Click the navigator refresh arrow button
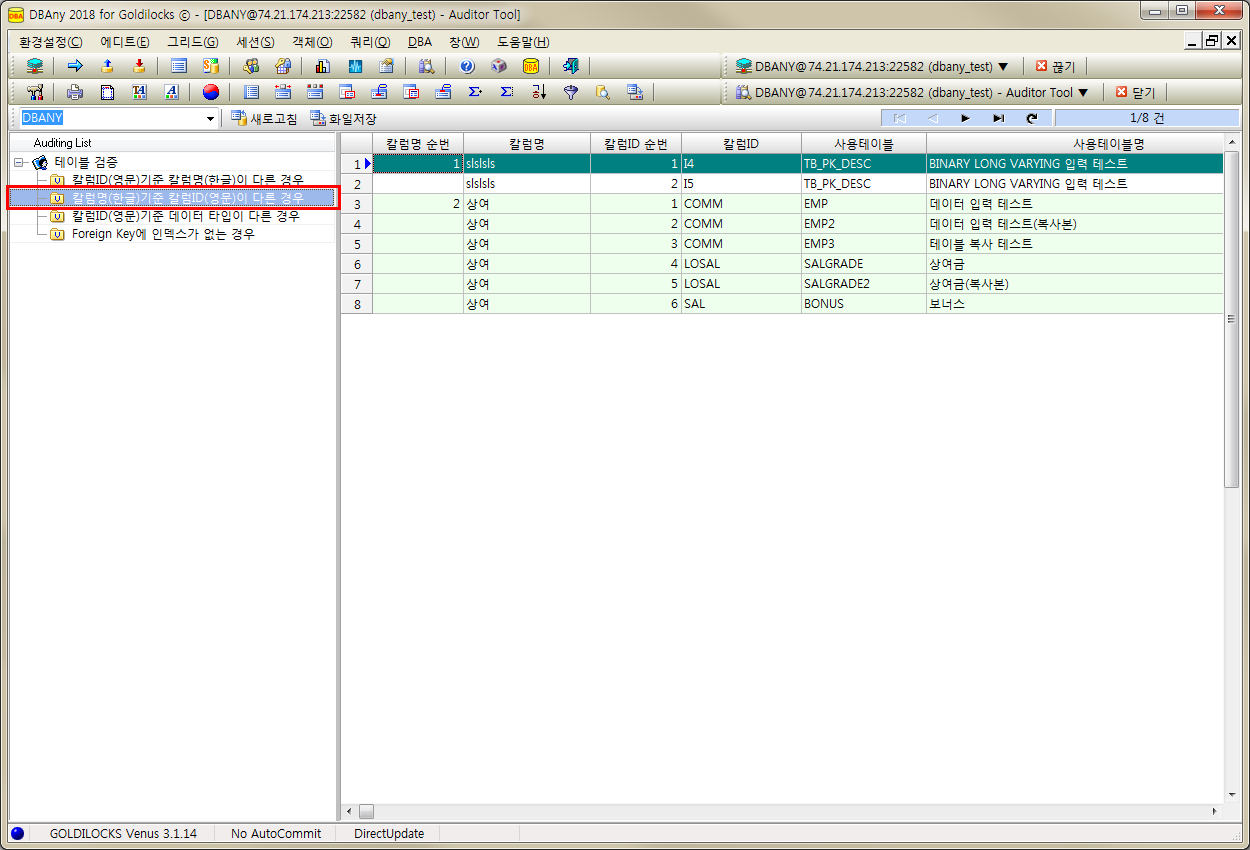This screenshot has width=1250, height=850. tap(1031, 118)
